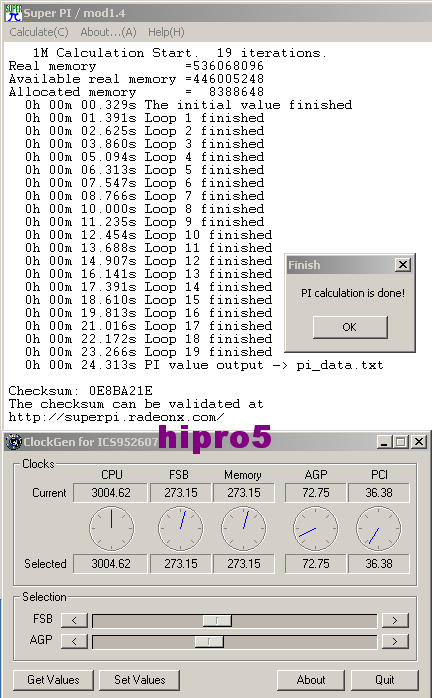Decrease FSB with left arrow button
432x698 pixels.
[74, 620]
